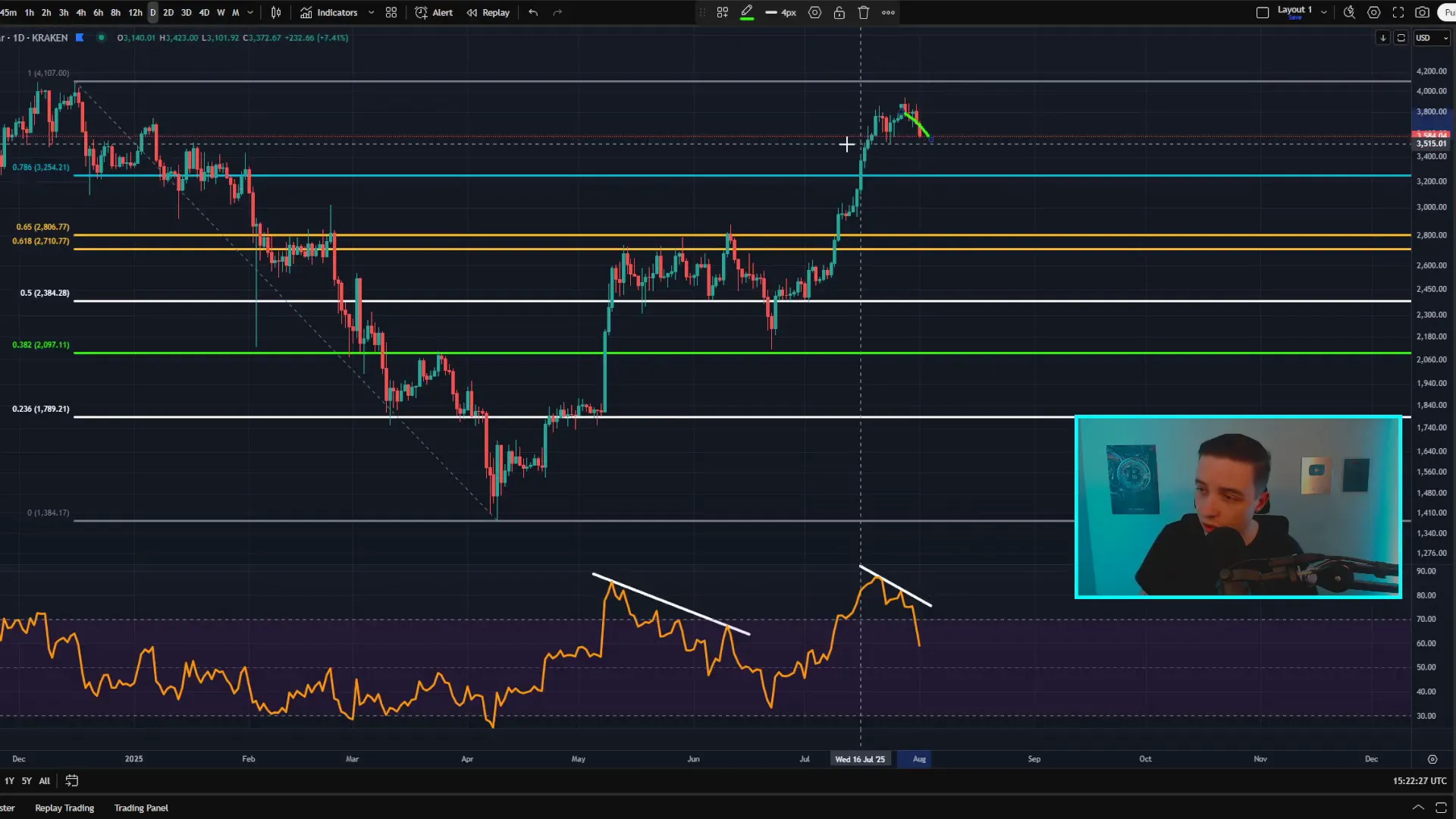Delete the selected drawing with trash icon
The width and height of the screenshot is (1456, 819).
(864, 13)
